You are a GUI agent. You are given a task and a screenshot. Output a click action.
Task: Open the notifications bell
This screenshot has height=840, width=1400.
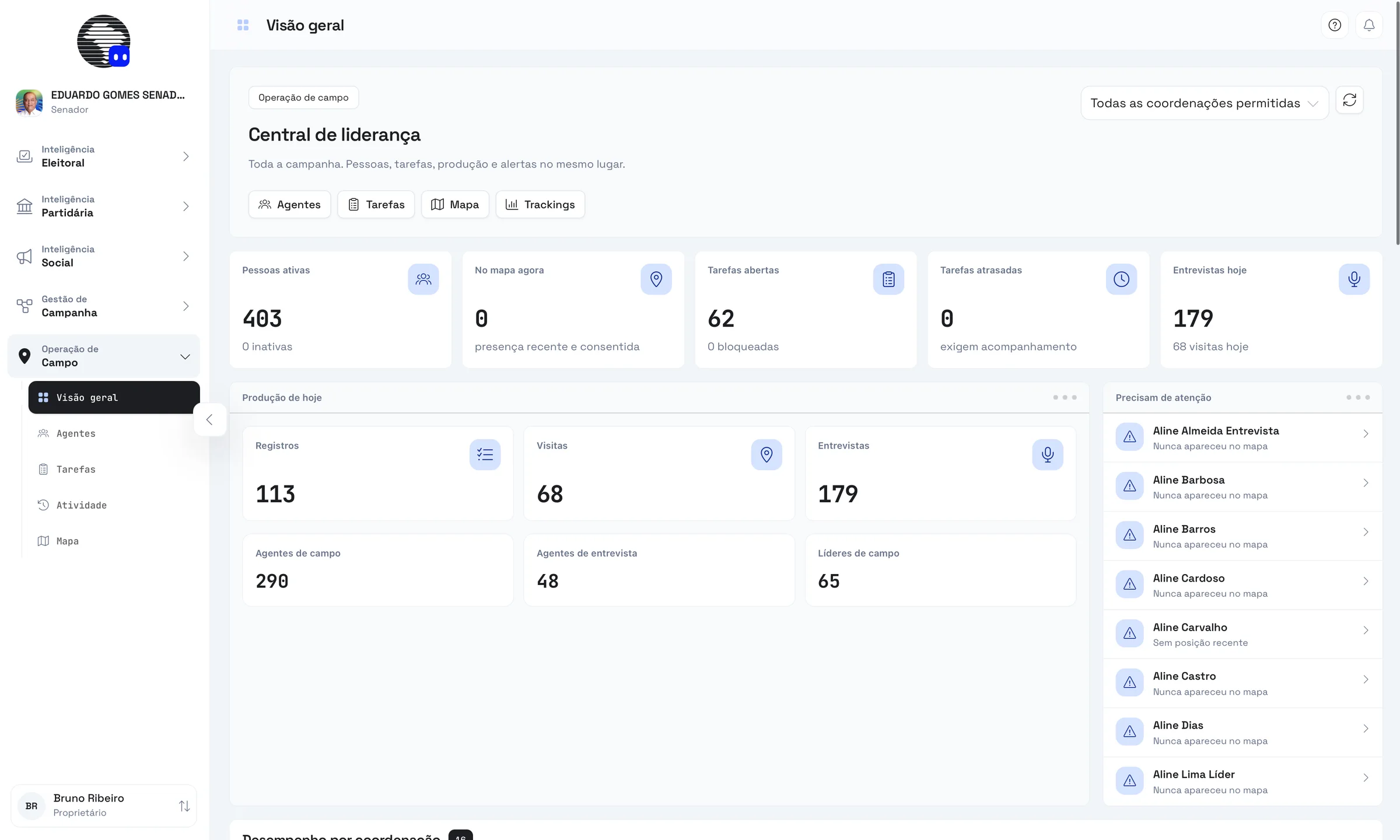(x=1368, y=25)
